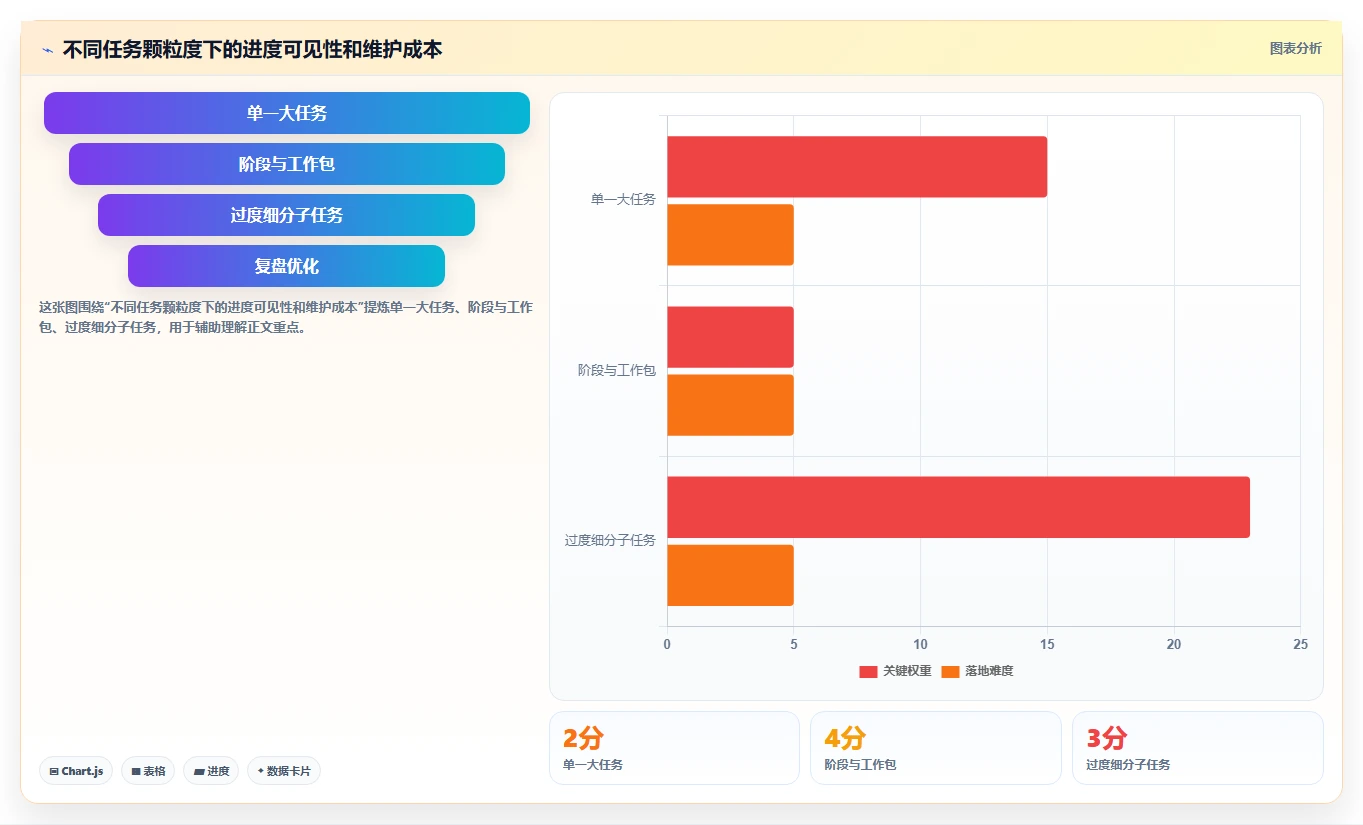The image size is (1363, 825).
Task: Click the description paragraph under the funnel
Action: 286,317
